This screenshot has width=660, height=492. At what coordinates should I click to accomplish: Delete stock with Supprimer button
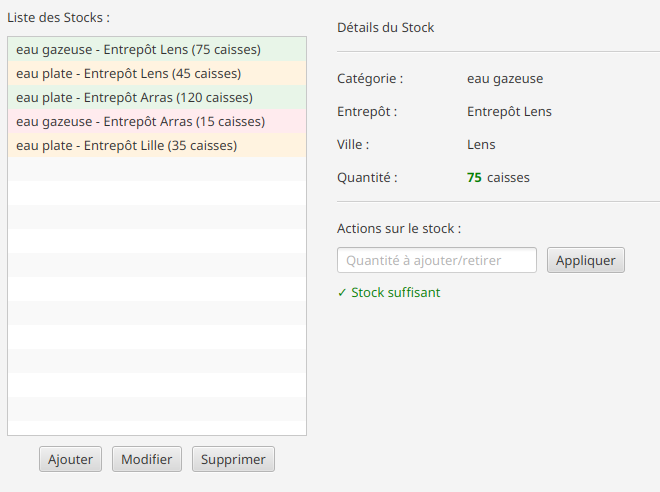[x=233, y=459]
